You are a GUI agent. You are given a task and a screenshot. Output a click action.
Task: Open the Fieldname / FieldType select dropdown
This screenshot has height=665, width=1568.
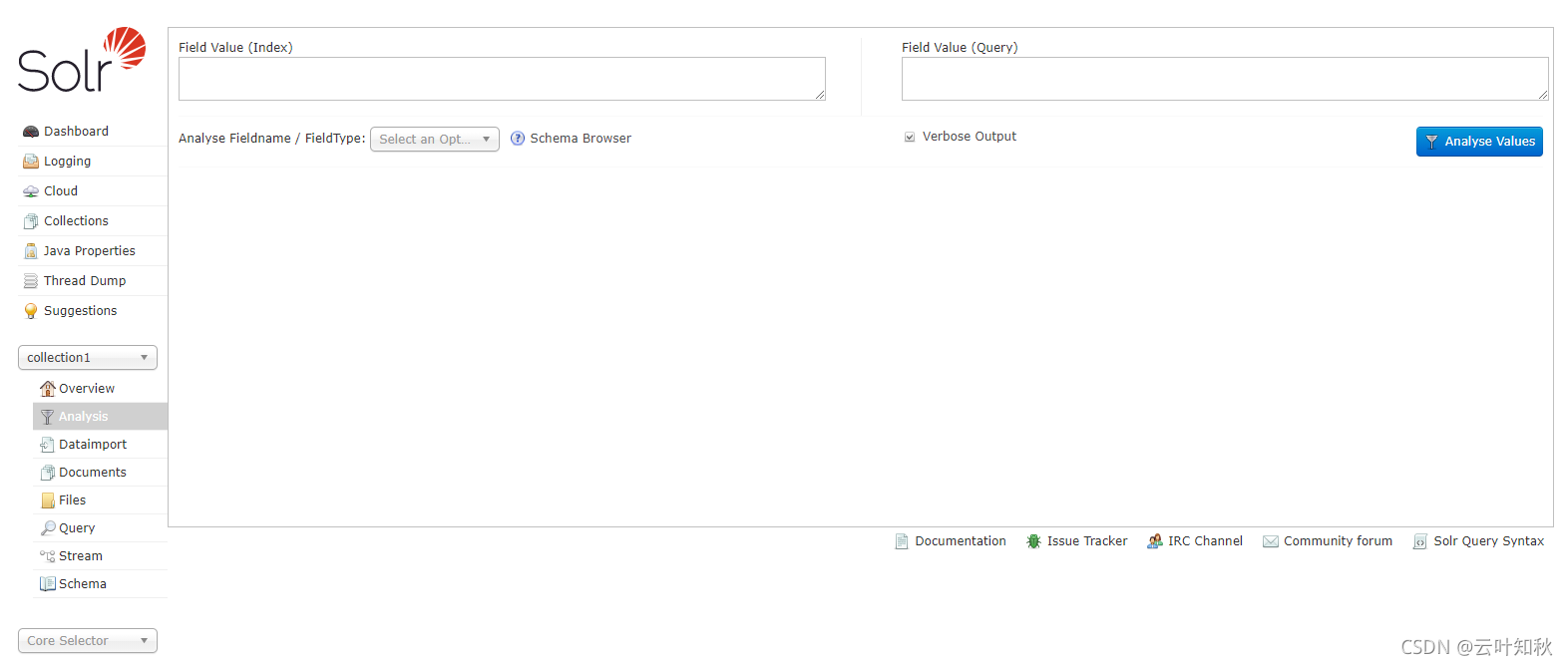[x=435, y=140]
